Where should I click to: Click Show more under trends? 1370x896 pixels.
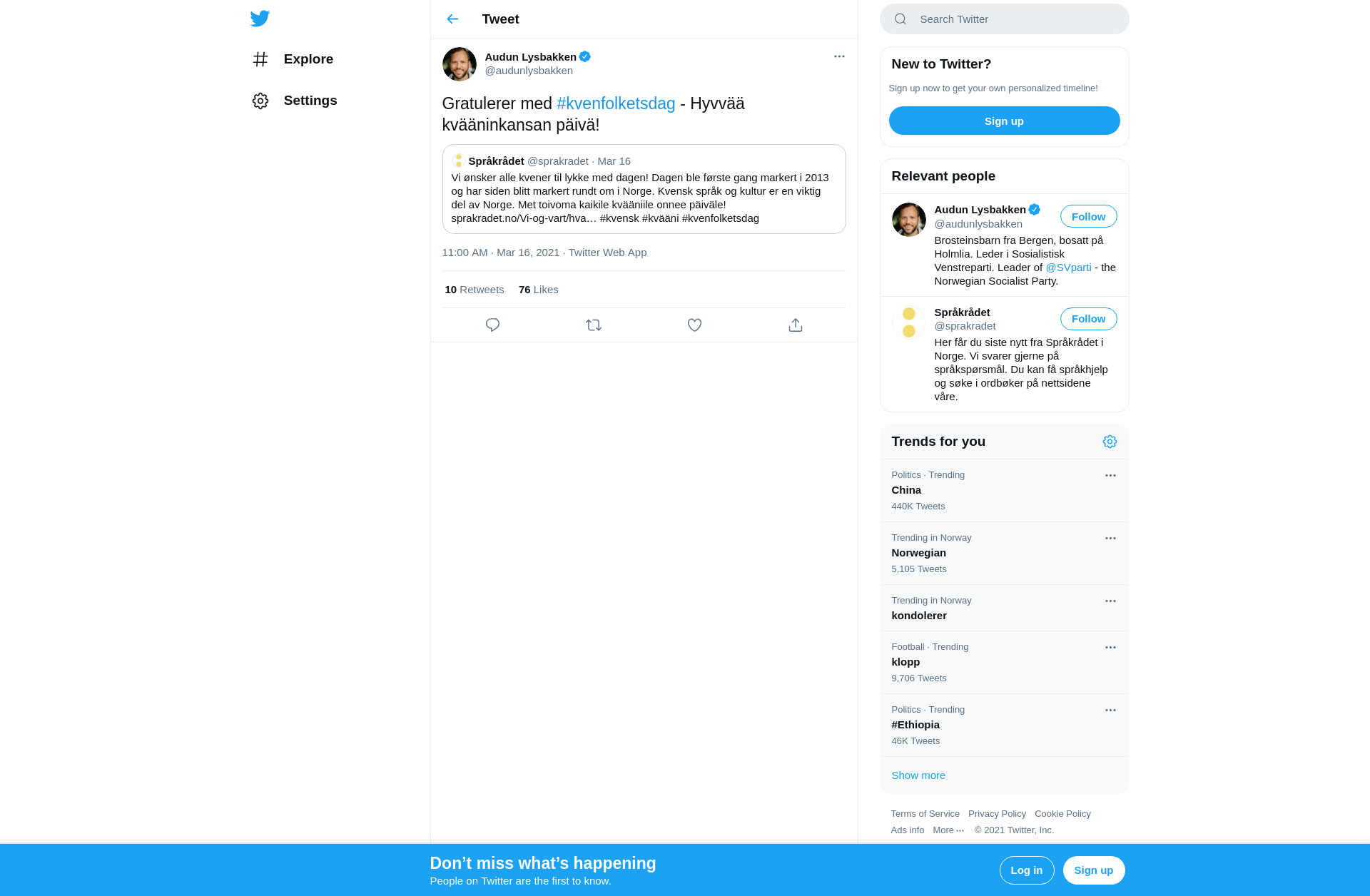918,775
